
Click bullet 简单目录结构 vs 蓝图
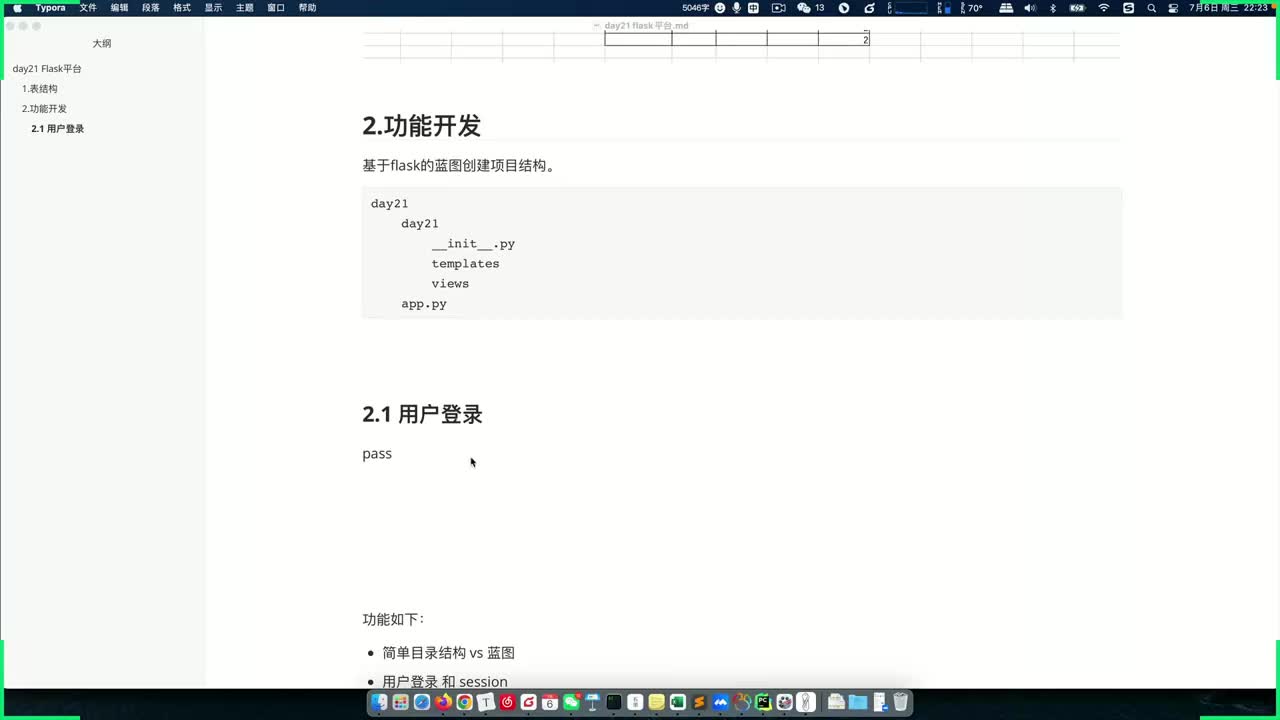(448, 653)
